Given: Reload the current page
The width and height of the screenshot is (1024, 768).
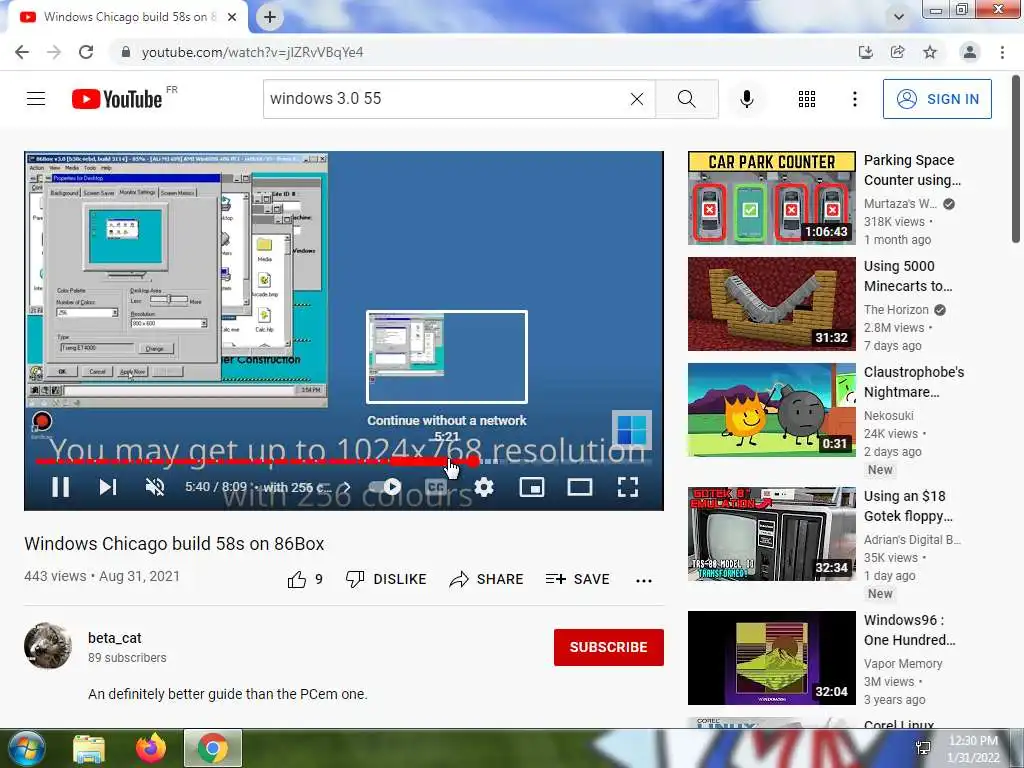Looking at the screenshot, I should point(86,52).
